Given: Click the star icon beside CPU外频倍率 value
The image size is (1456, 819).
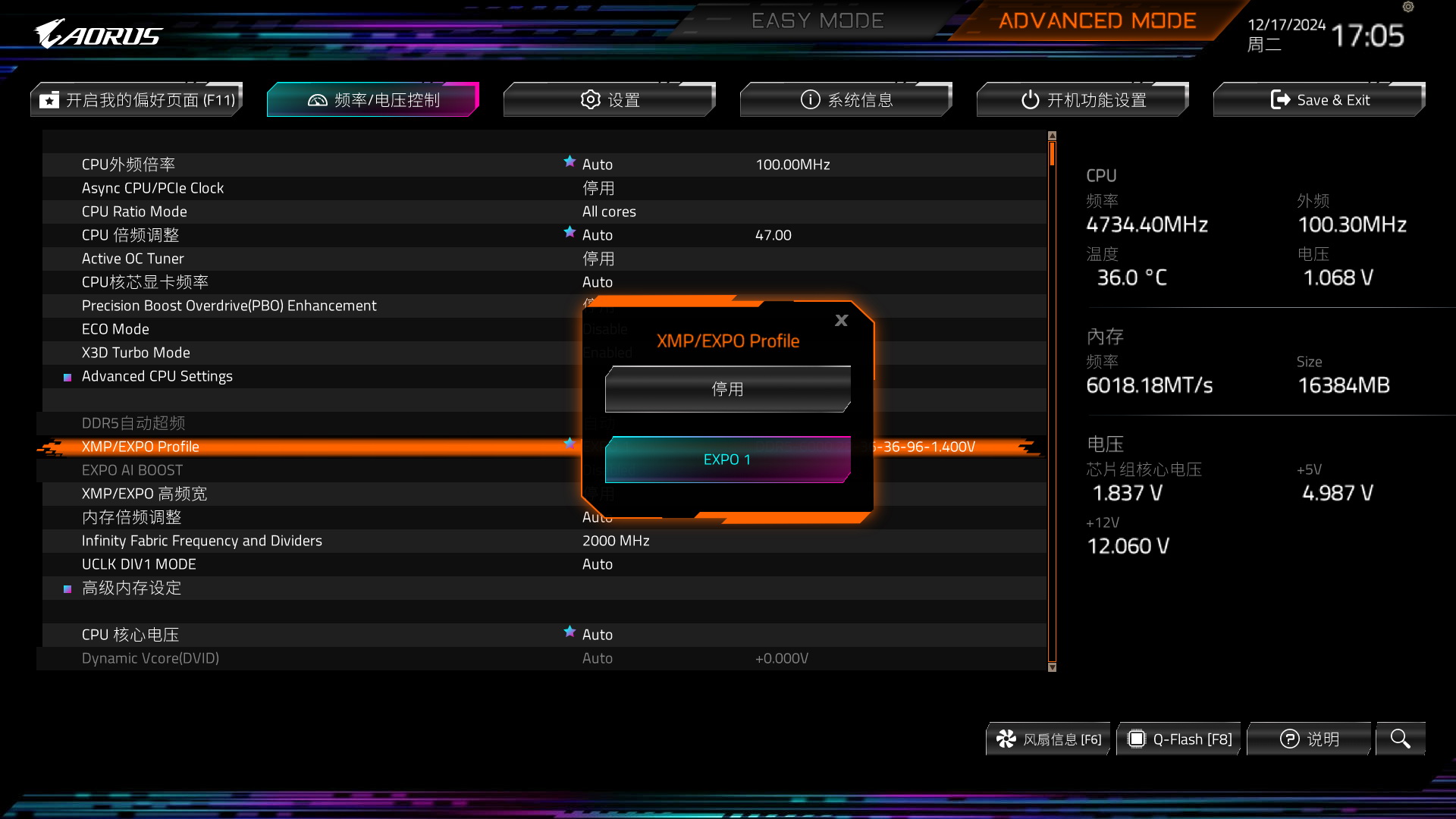Looking at the screenshot, I should tap(570, 161).
